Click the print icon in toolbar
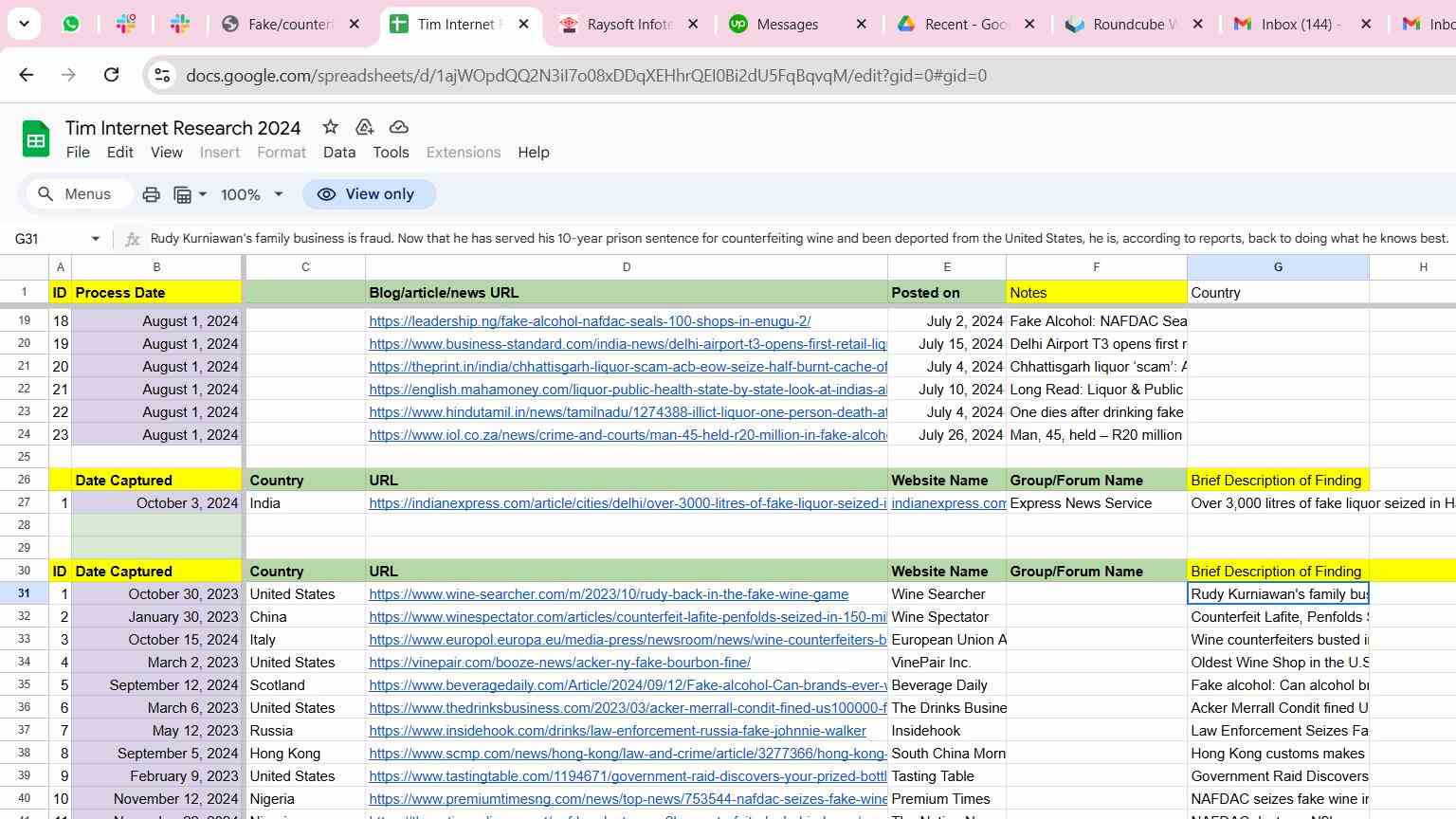1456x819 pixels. [x=151, y=194]
